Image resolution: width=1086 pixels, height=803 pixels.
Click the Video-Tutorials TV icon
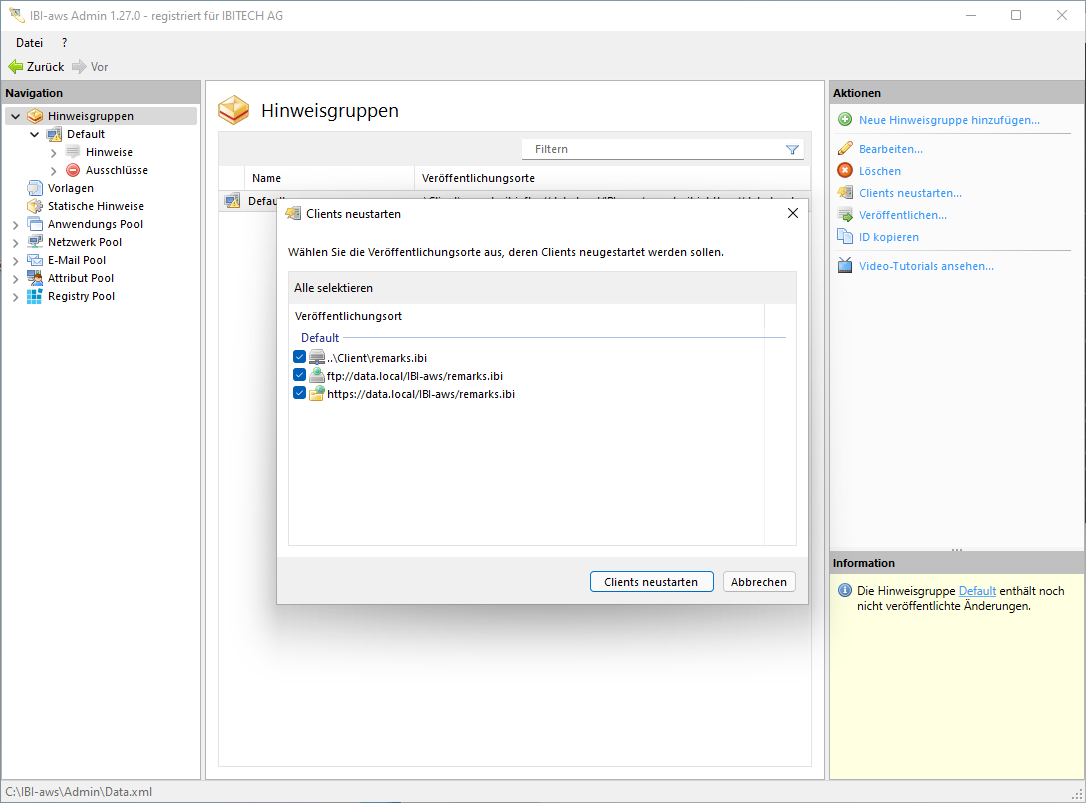click(845, 266)
